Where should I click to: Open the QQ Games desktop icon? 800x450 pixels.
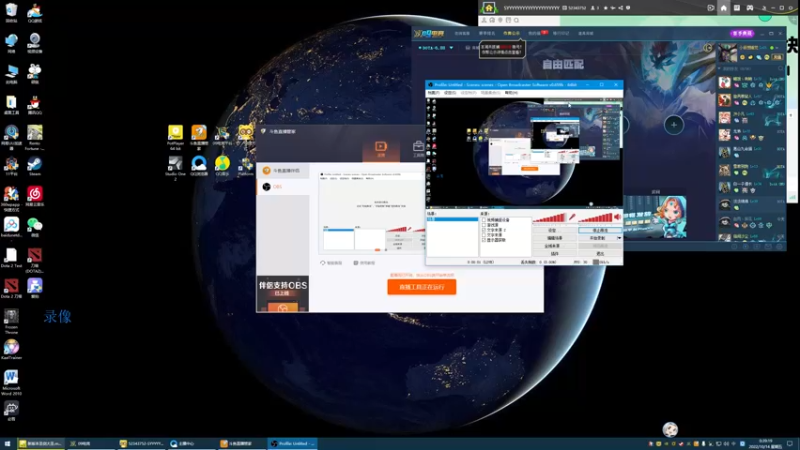35,12
